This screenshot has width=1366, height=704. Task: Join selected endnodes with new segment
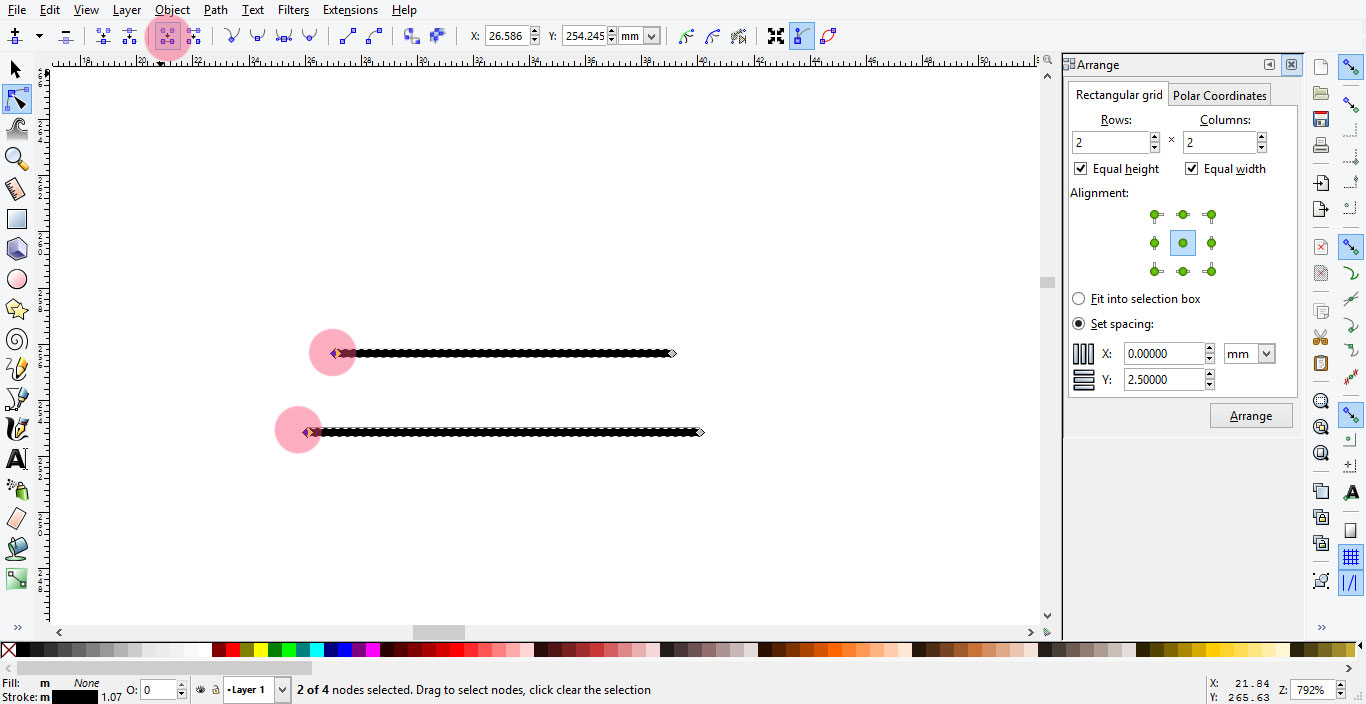tap(167, 36)
